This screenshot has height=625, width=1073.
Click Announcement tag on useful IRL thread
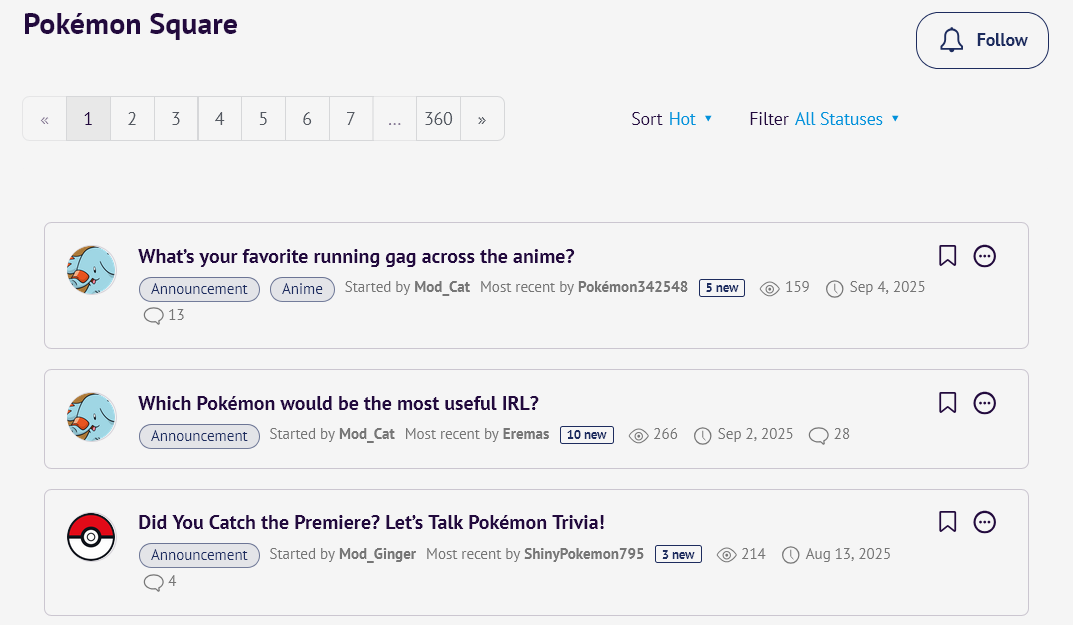199,437
